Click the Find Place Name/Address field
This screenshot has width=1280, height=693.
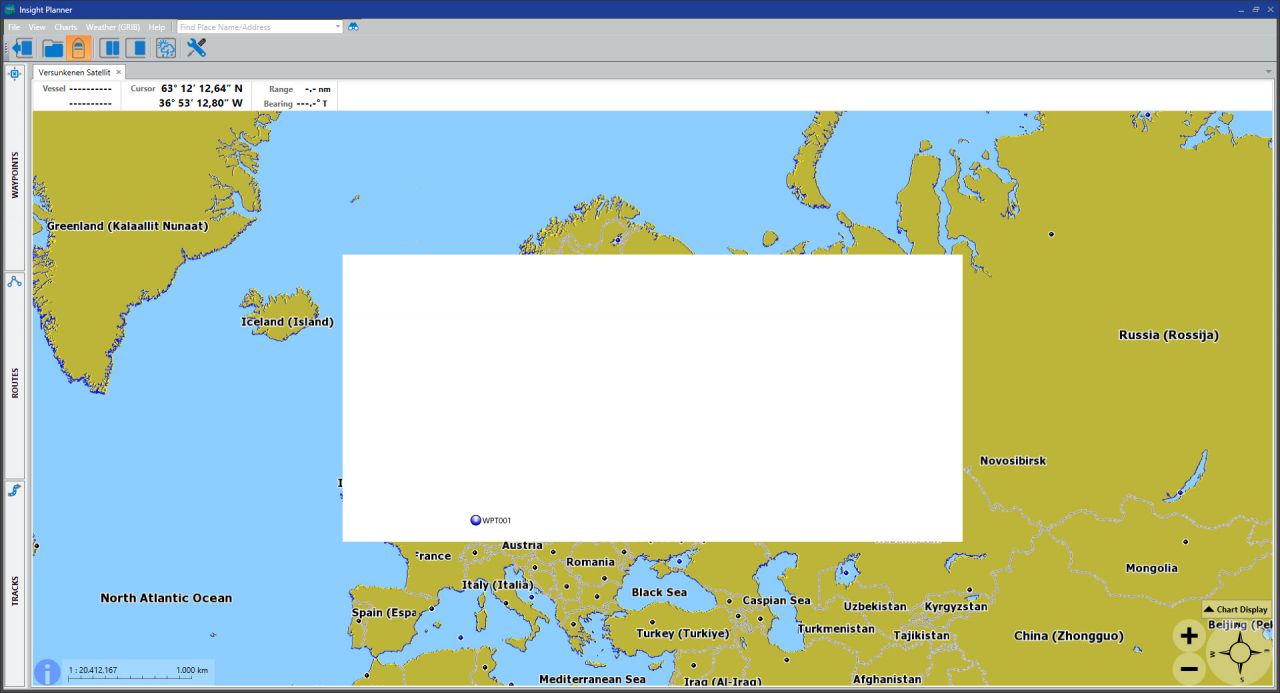pos(255,27)
